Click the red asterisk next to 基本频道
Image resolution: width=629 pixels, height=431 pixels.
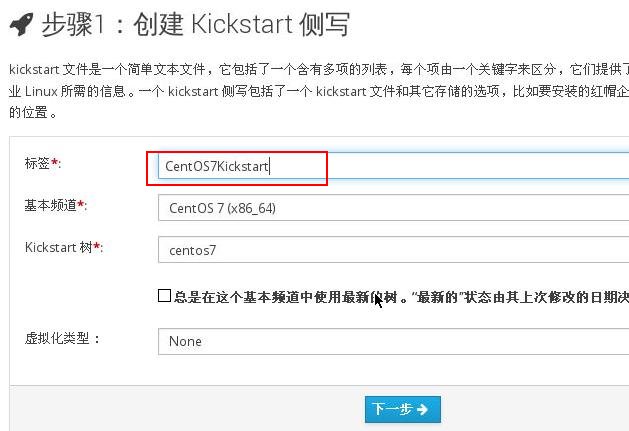point(81,204)
